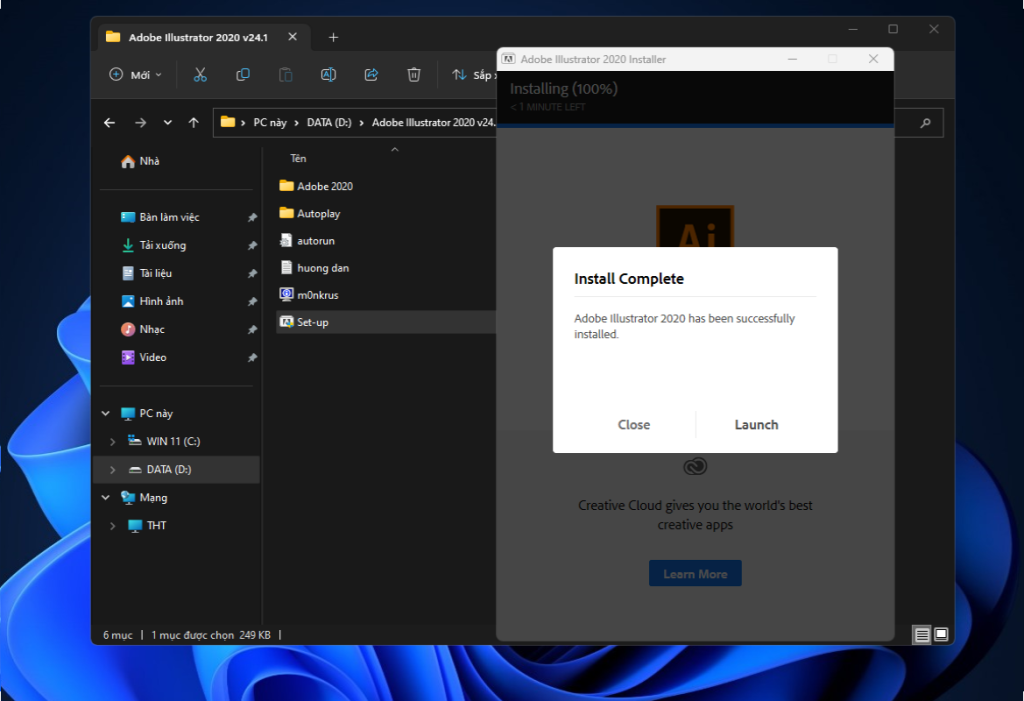The image size is (1024, 701).
Task: Open the Sắp sort dropdown
Action: (475, 75)
